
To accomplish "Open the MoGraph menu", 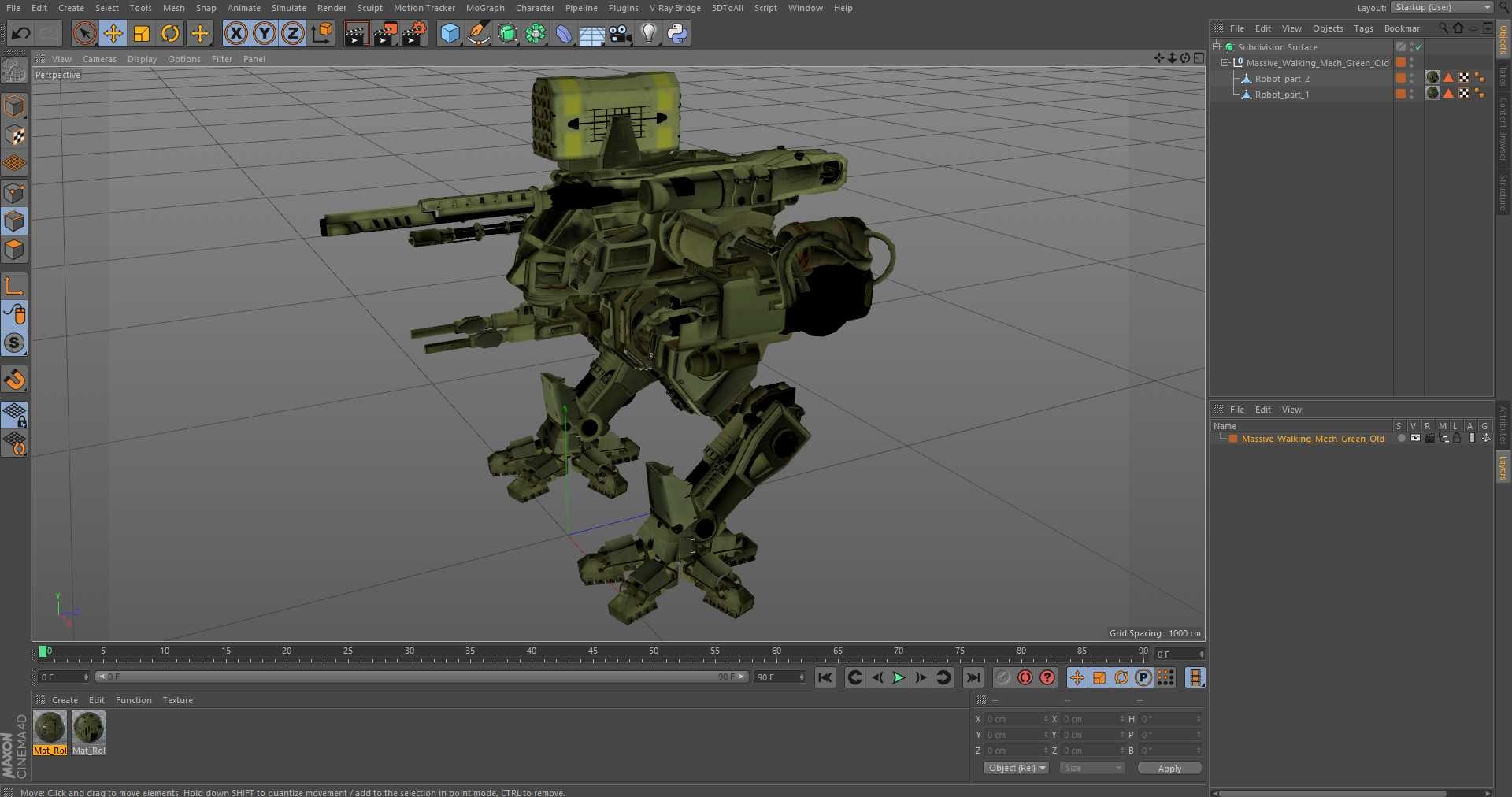I will coord(485,8).
